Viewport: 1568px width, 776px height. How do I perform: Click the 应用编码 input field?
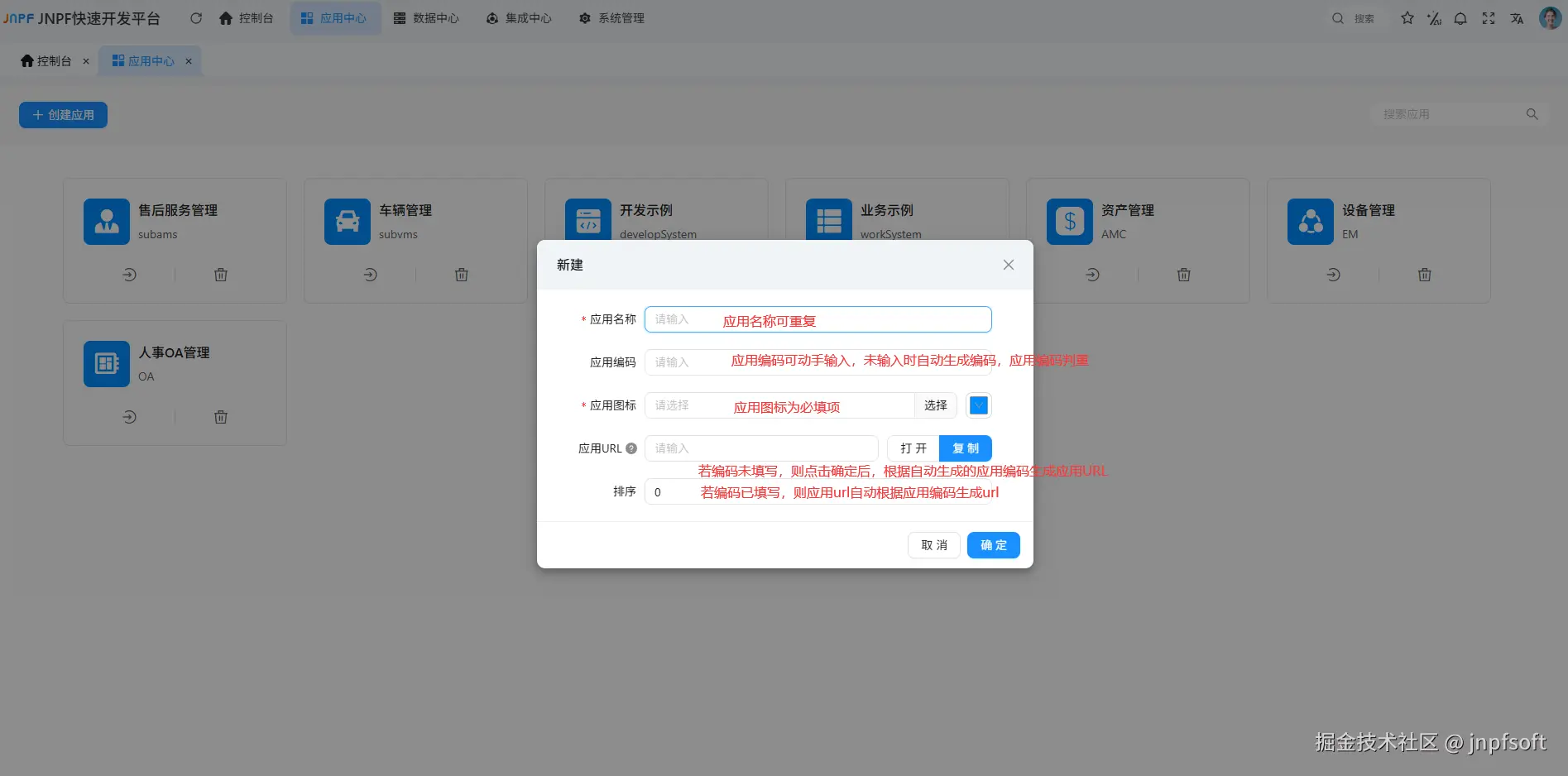tap(818, 362)
